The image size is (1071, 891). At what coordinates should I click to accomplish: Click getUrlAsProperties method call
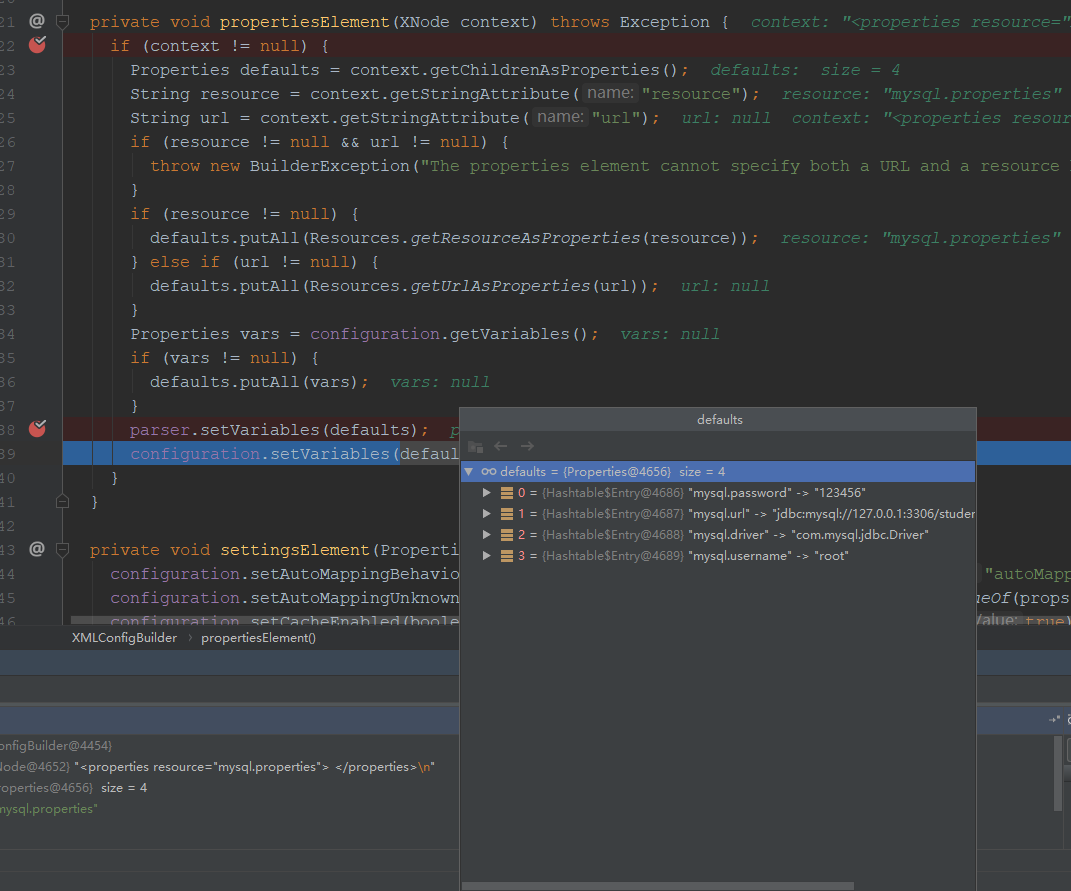coord(500,286)
